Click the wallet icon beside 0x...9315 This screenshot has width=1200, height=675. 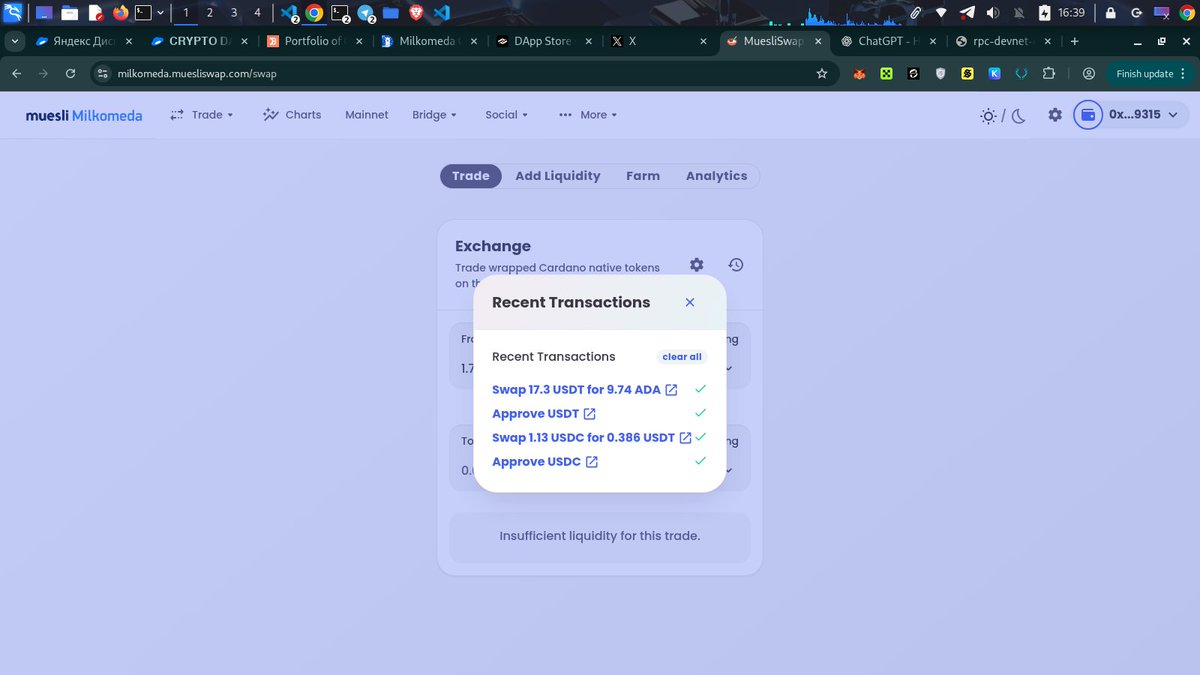pos(1089,115)
